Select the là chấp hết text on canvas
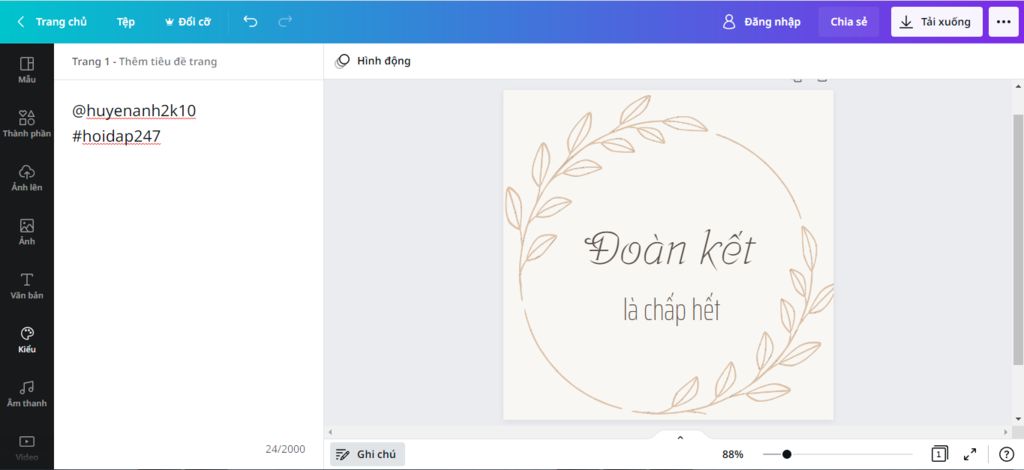1024x470 pixels. click(671, 309)
